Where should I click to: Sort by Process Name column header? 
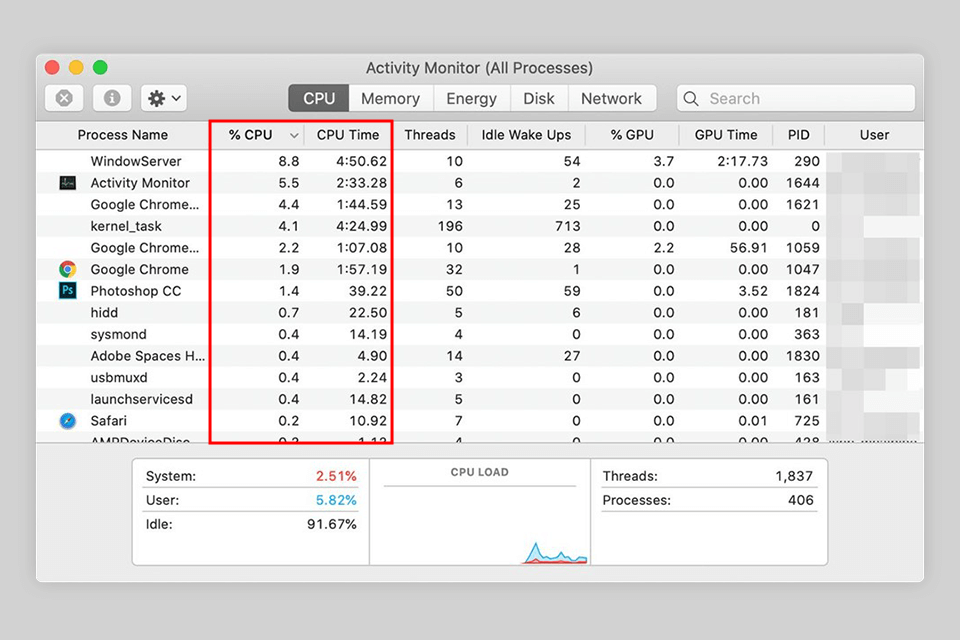click(122, 135)
